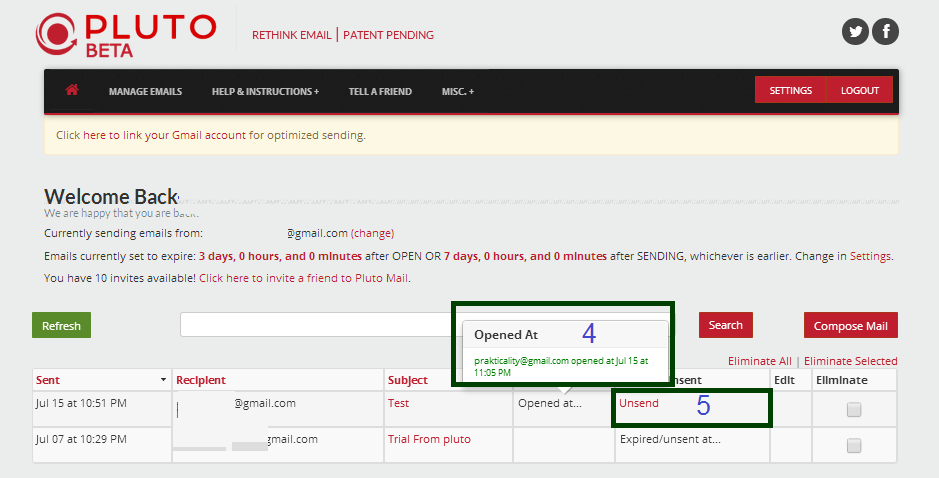Click 'Opened at...' cell in Test row
This screenshot has height=478, width=939.
[550, 403]
